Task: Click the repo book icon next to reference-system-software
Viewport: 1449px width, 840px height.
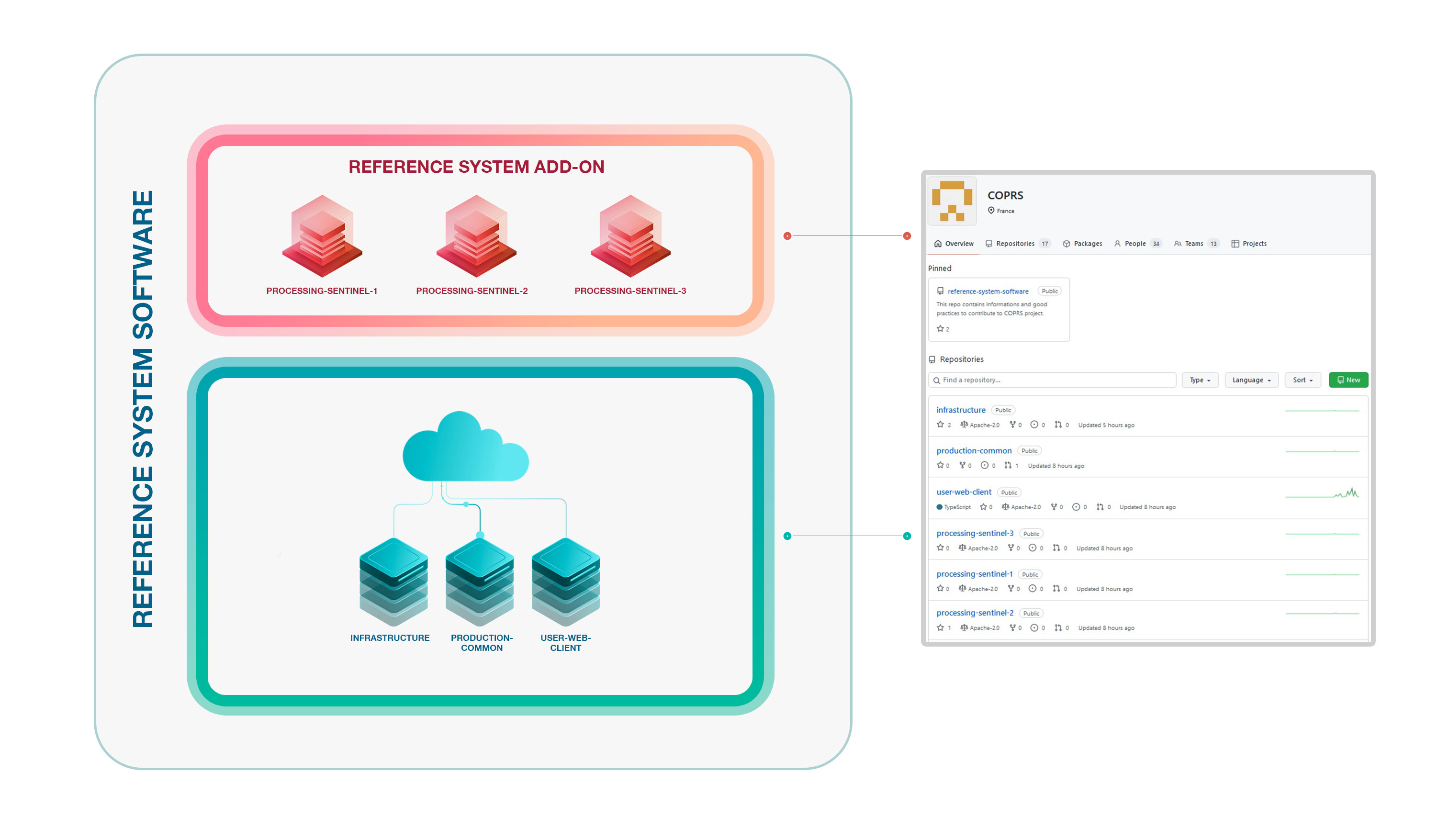Action: click(x=941, y=291)
